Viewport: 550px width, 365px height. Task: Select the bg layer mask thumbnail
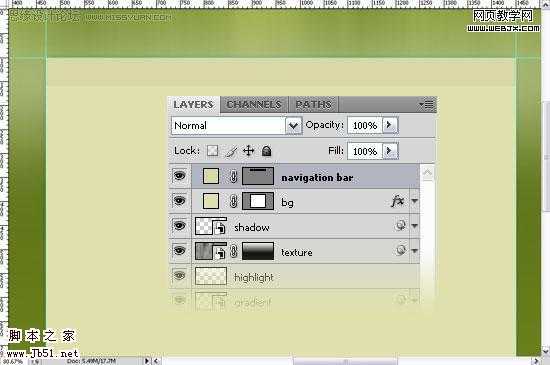[x=258, y=201]
